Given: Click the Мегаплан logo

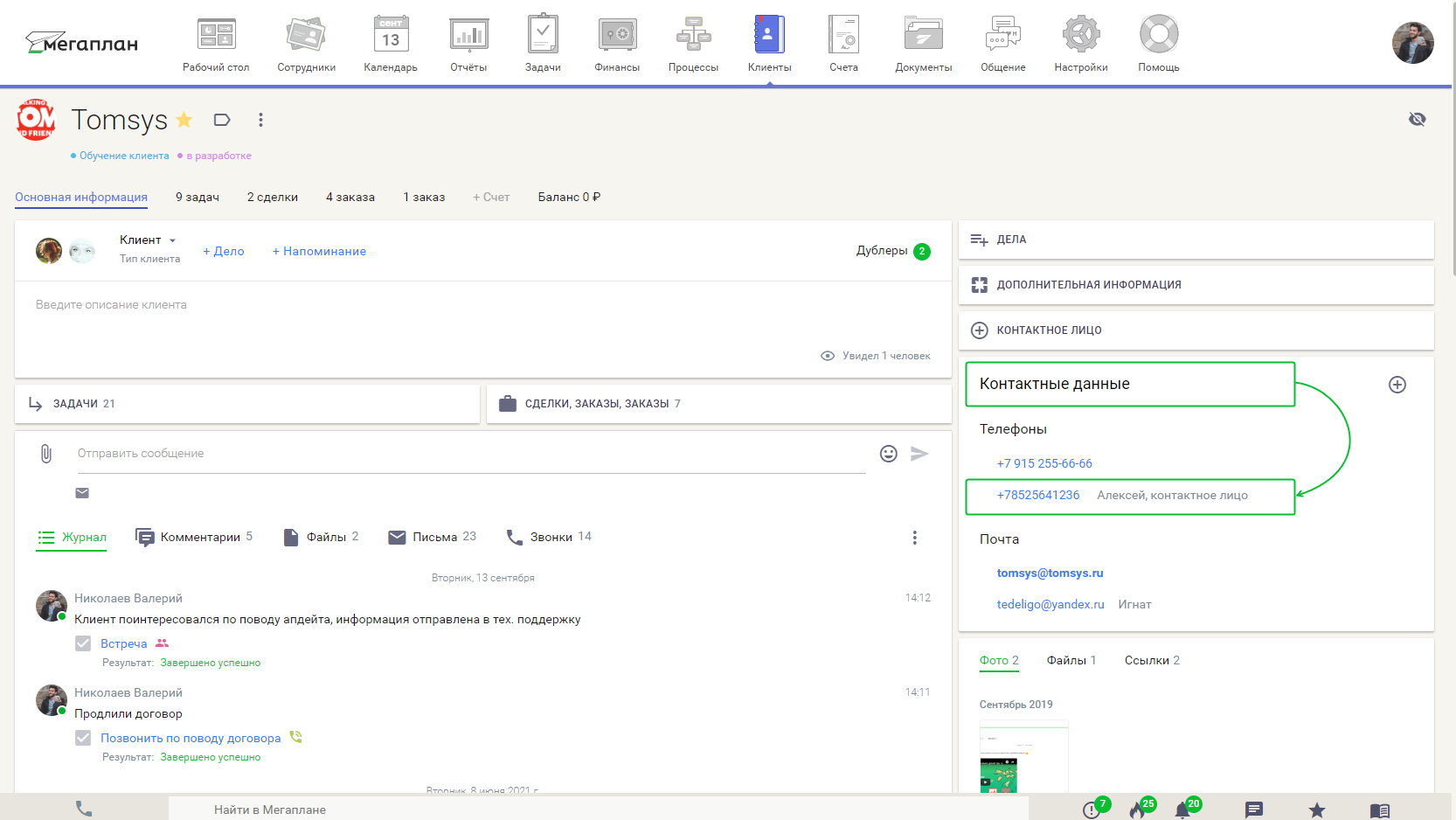Looking at the screenshot, I should coord(82,42).
